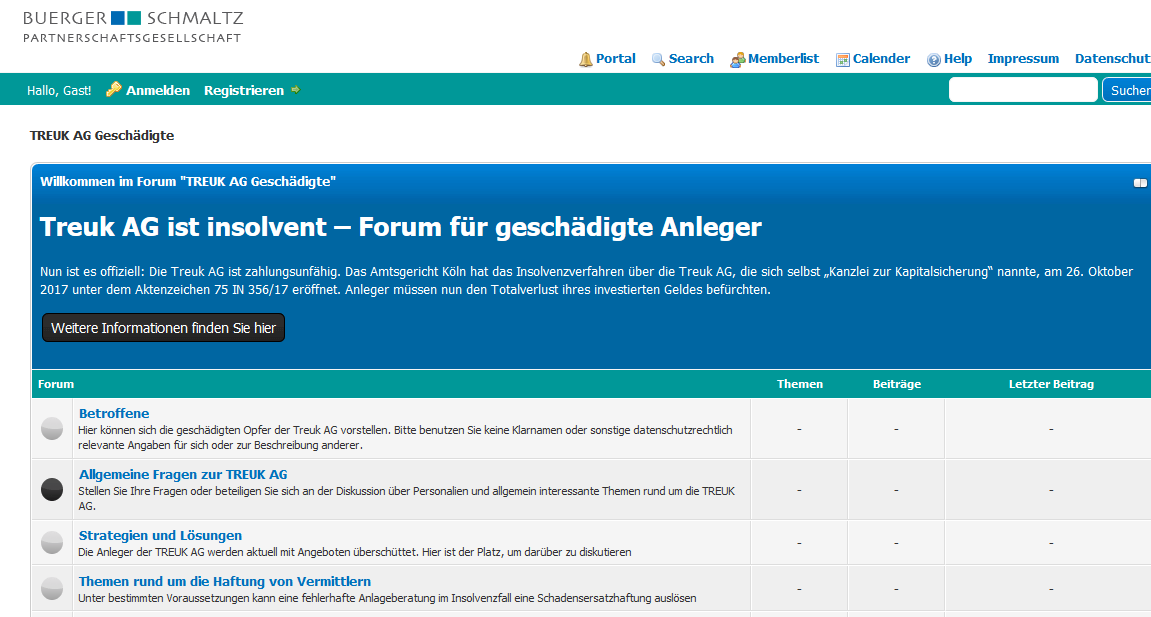Click the arrow icon after Registrieren
The height and width of the screenshot is (617, 1151).
tap(296, 90)
